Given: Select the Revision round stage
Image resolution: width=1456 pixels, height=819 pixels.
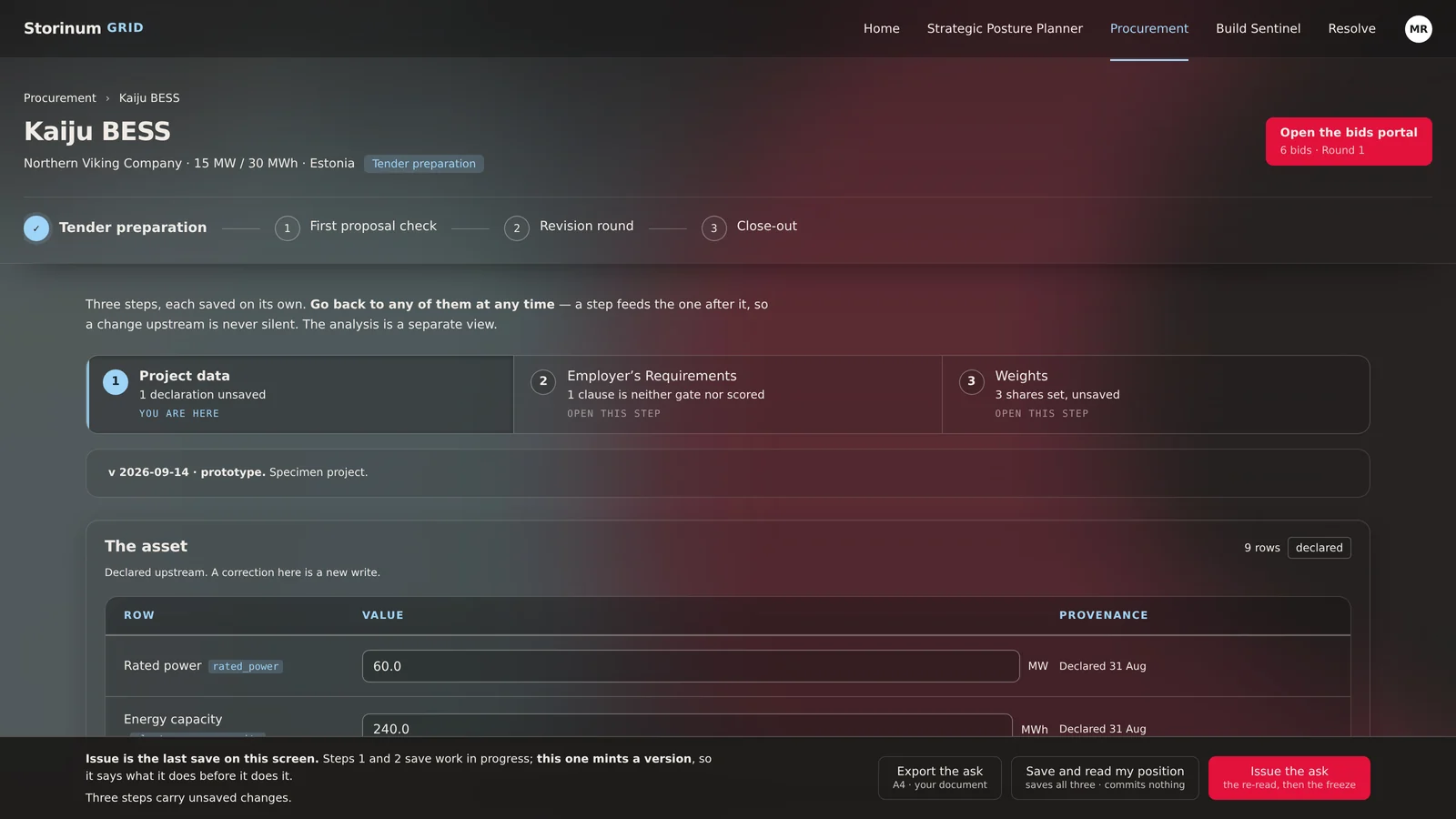Looking at the screenshot, I should (x=569, y=227).
